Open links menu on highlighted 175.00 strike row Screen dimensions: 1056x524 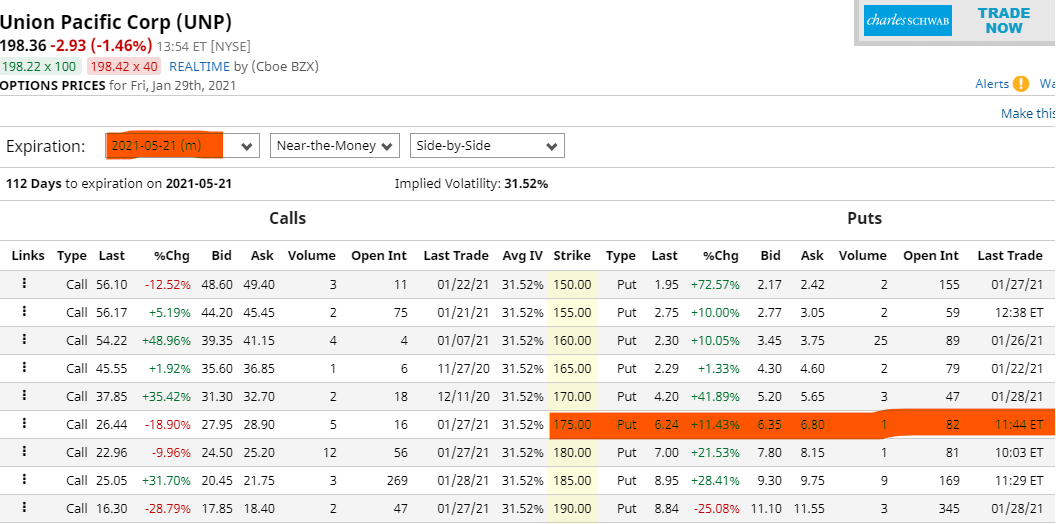tap(25, 424)
